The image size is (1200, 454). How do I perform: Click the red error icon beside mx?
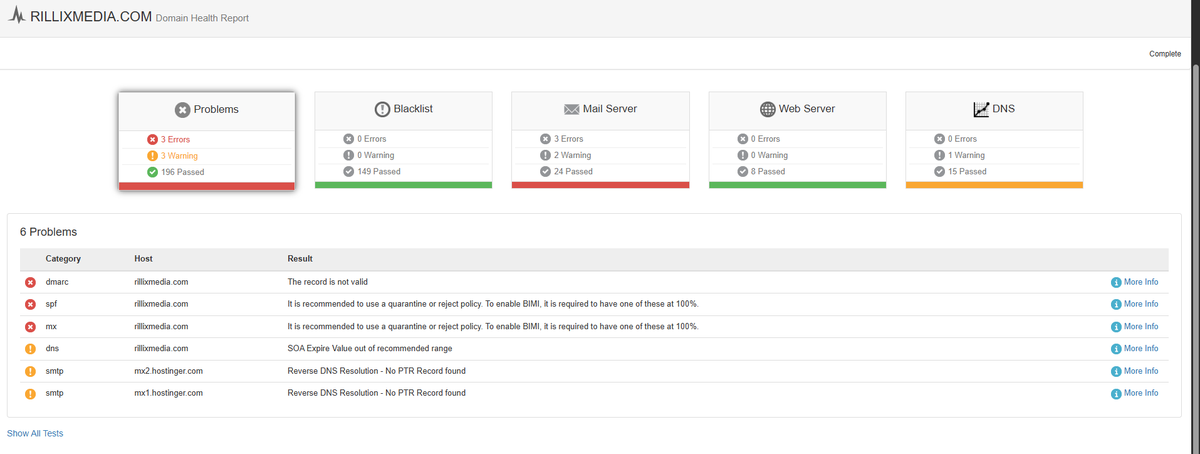(30, 327)
